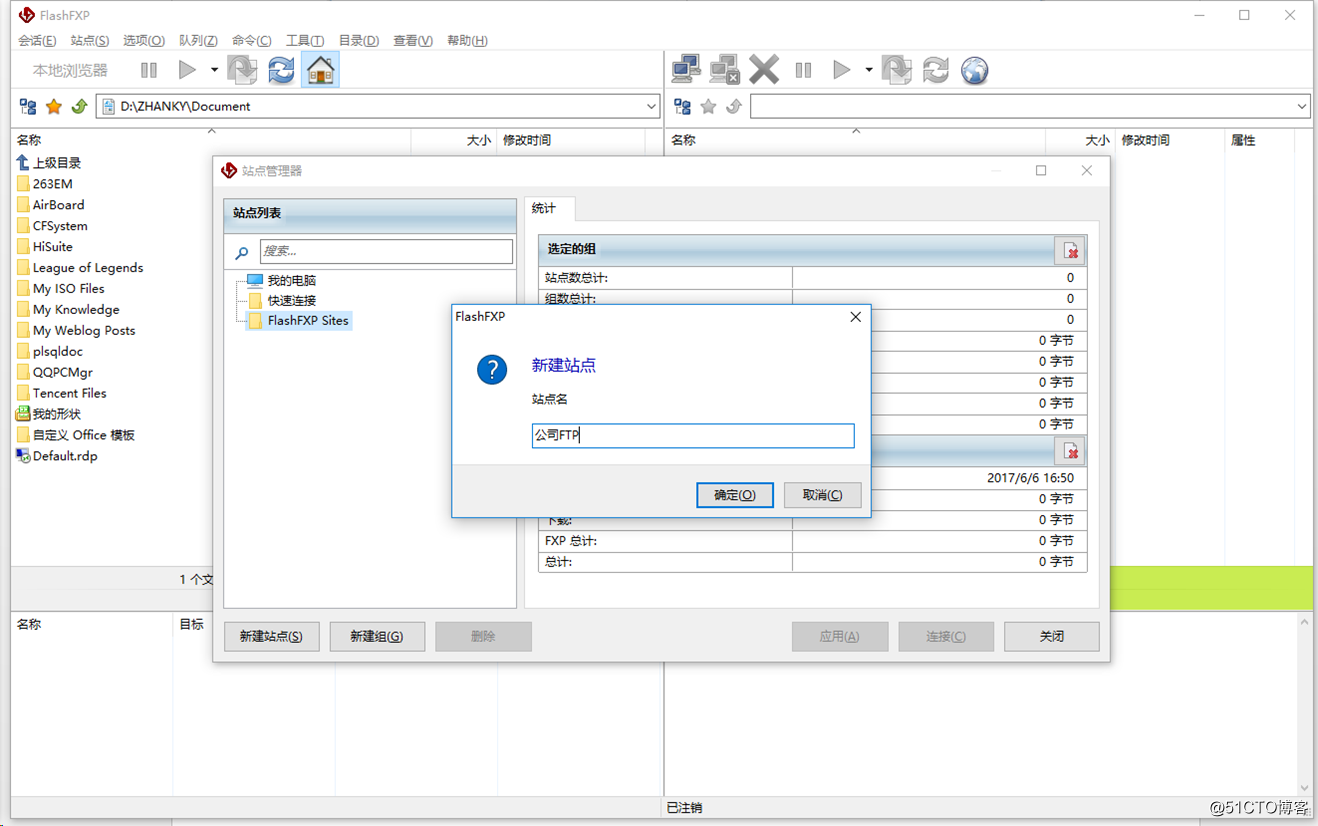Select the 263EM folder in the local list
The image size is (1318, 826).
(x=44, y=184)
